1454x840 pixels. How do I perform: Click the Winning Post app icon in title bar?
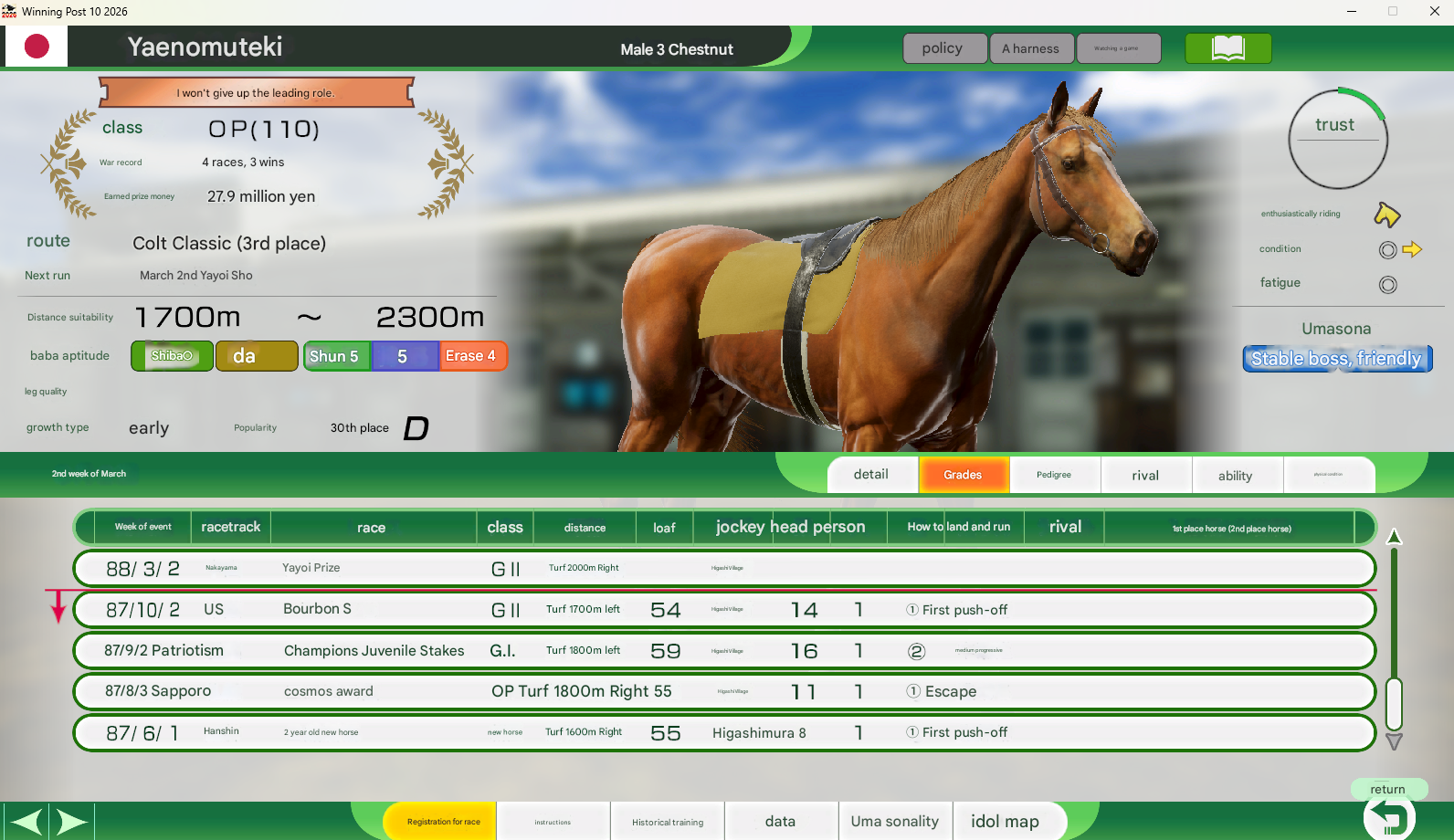pos(9,12)
